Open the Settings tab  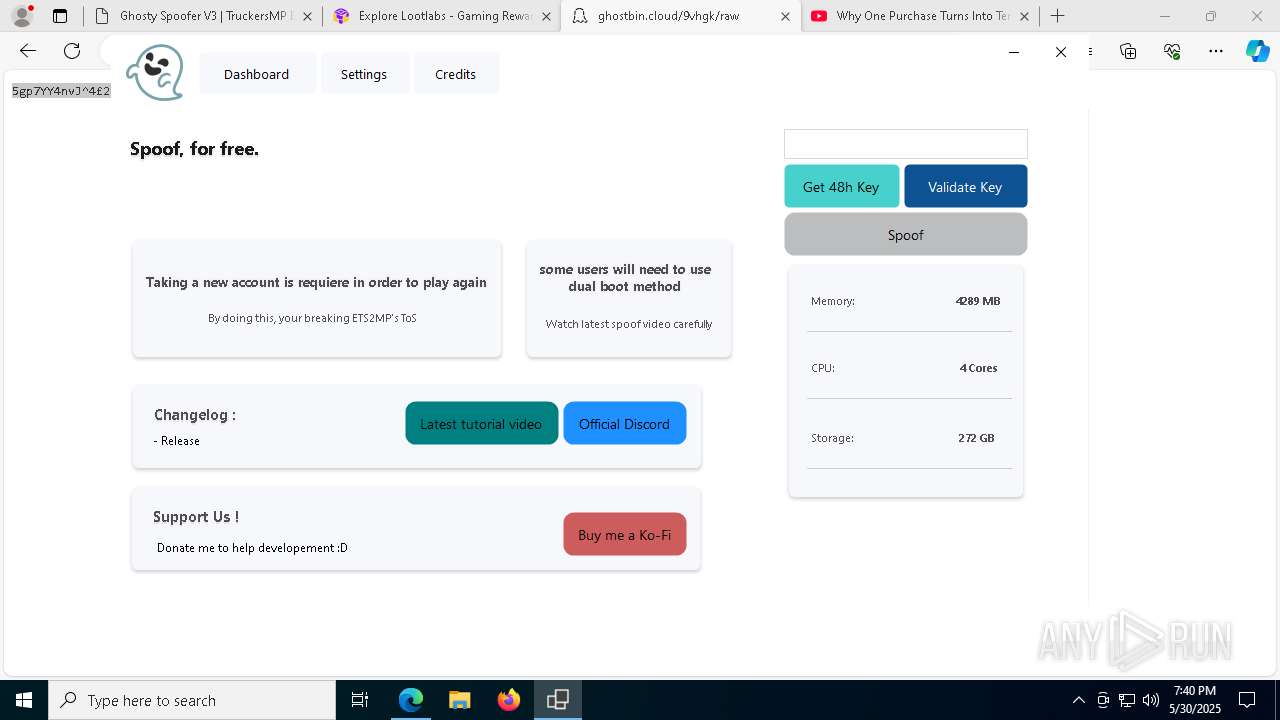pos(364,74)
